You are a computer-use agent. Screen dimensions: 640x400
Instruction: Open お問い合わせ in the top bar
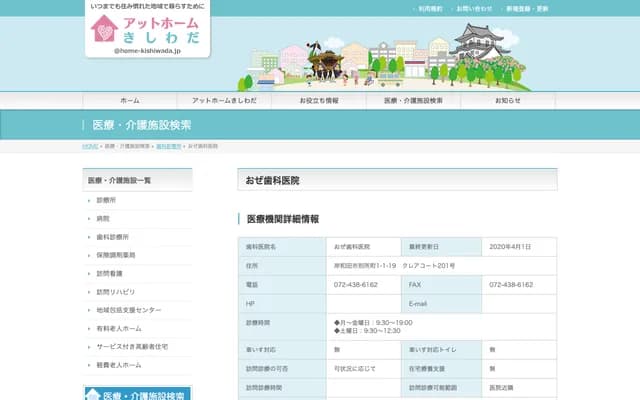coord(476,9)
